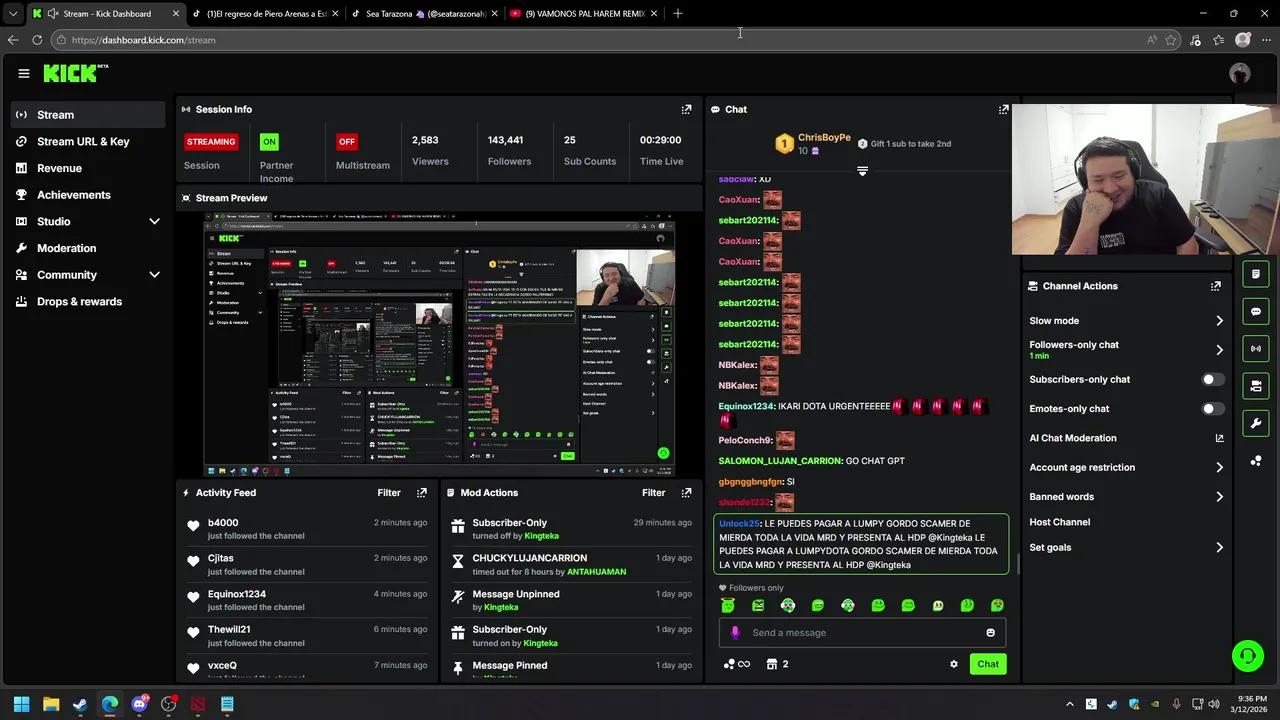
Task: Click the browser address bar URL
Action: (143, 40)
